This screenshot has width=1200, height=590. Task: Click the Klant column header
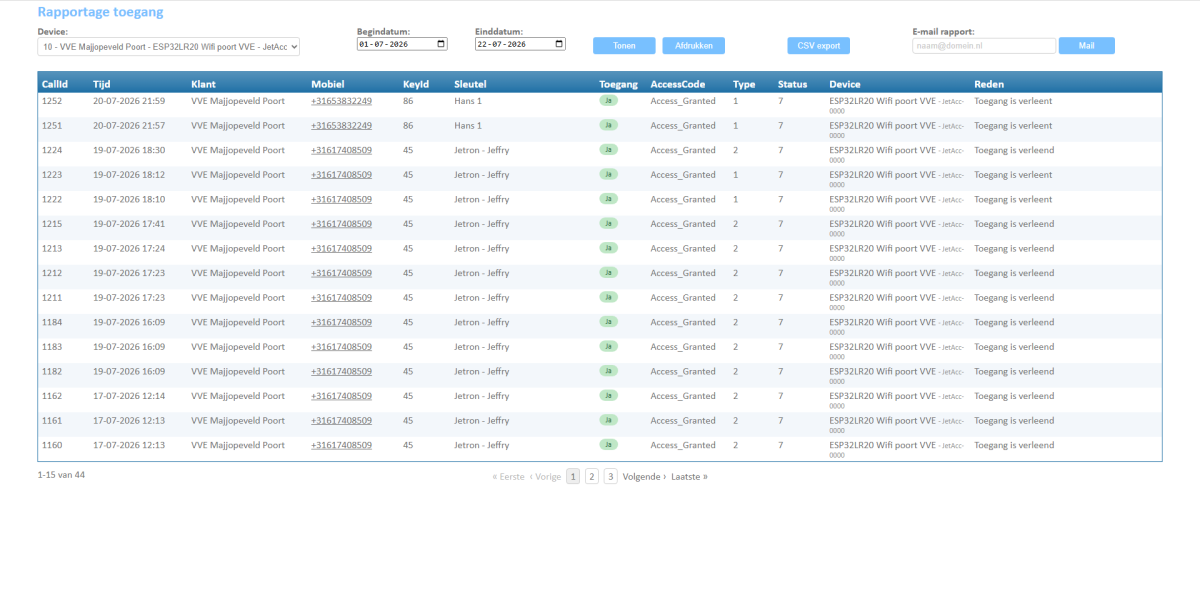[203, 84]
